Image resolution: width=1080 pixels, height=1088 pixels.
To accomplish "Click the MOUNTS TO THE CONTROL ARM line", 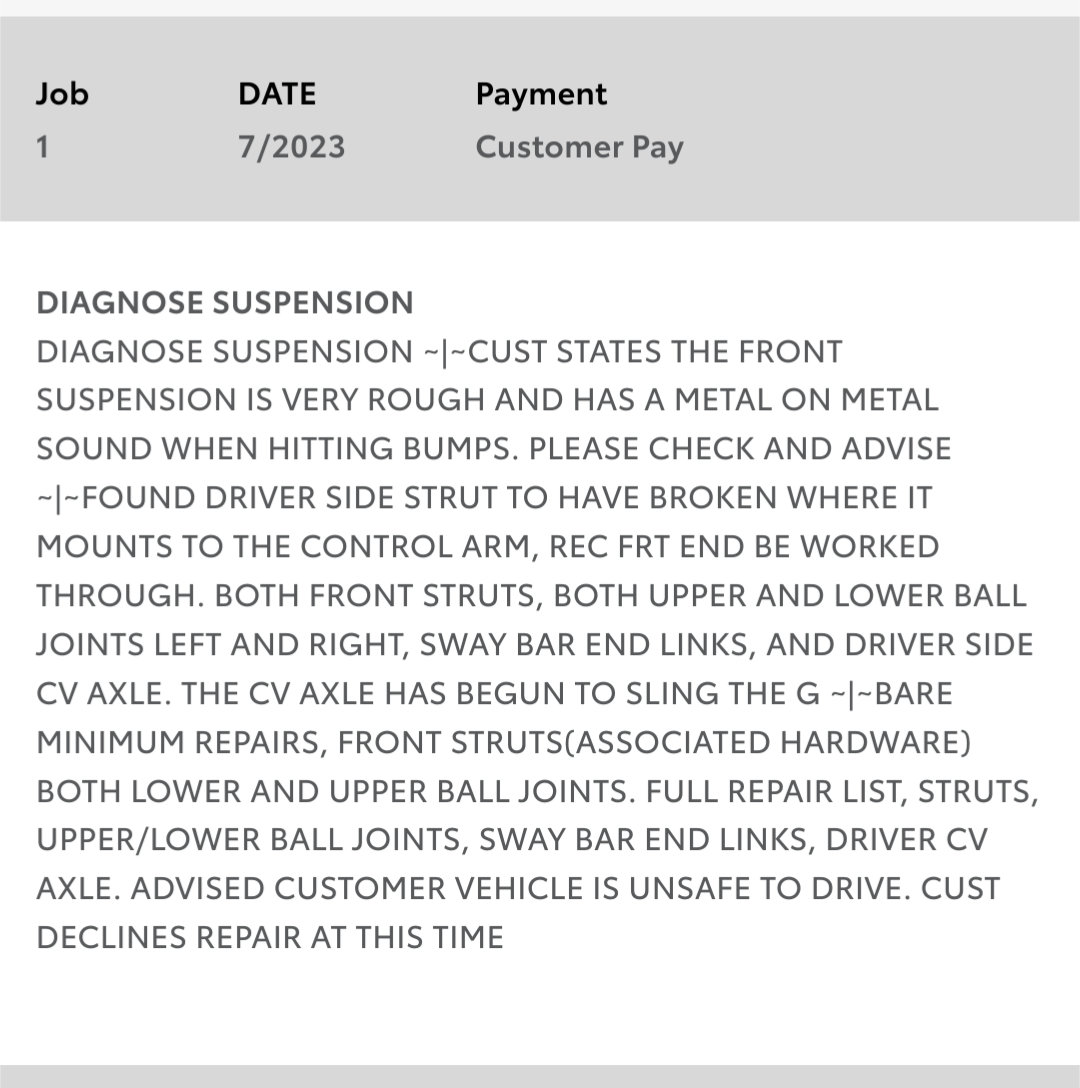I will coord(488,547).
